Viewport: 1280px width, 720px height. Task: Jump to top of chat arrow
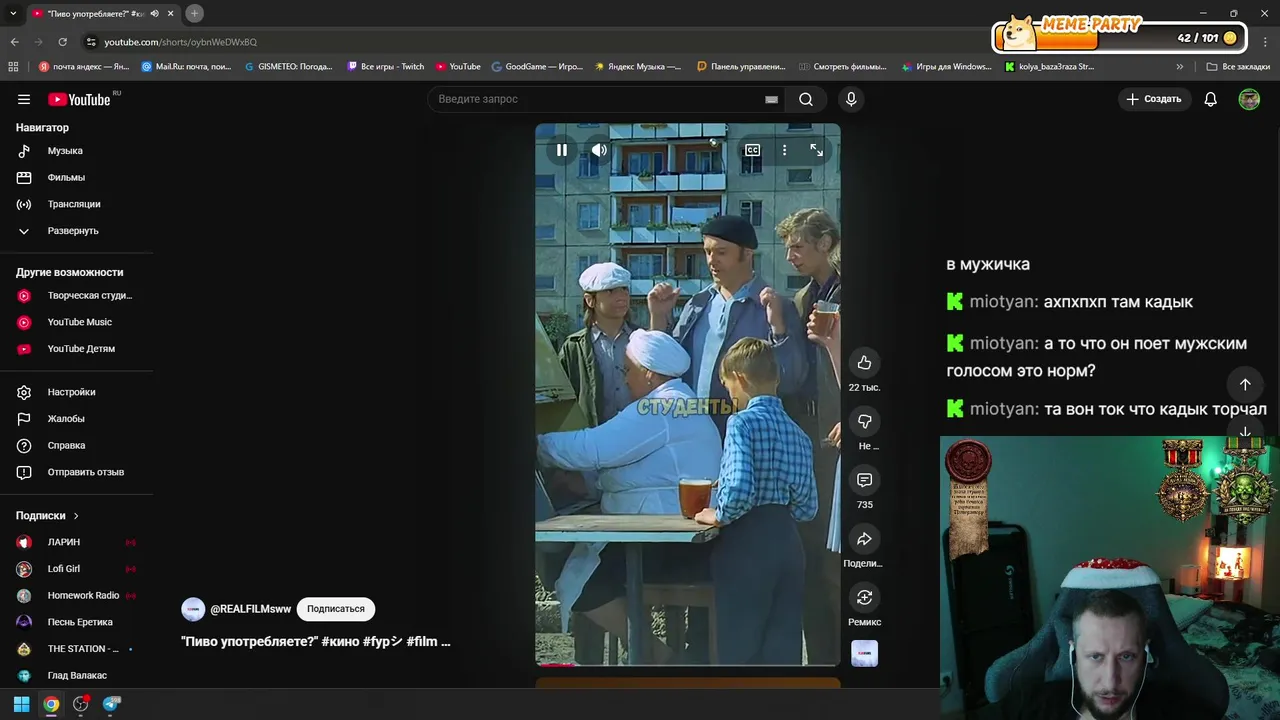[x=1245, y=384]
